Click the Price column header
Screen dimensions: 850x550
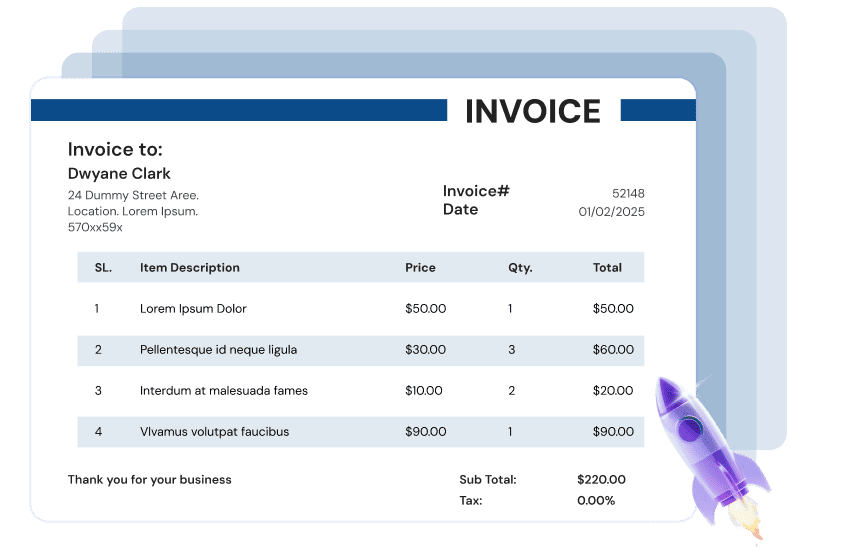[x=420, y=268]
